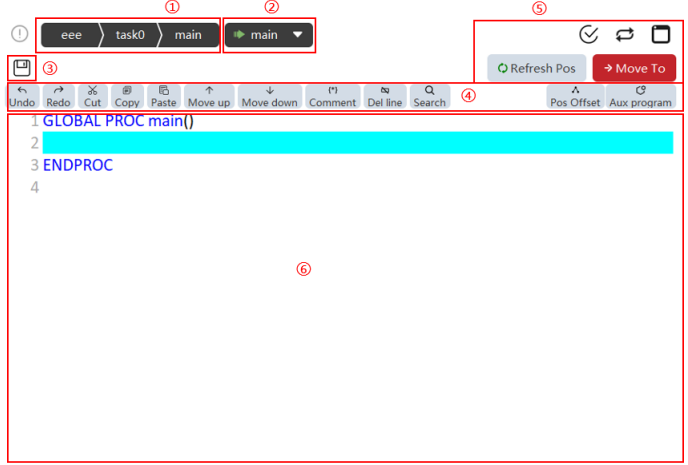Open the main procedure dropdown
Image resolution: width=688 pixels, height=465 pixels.
(269, 35)
